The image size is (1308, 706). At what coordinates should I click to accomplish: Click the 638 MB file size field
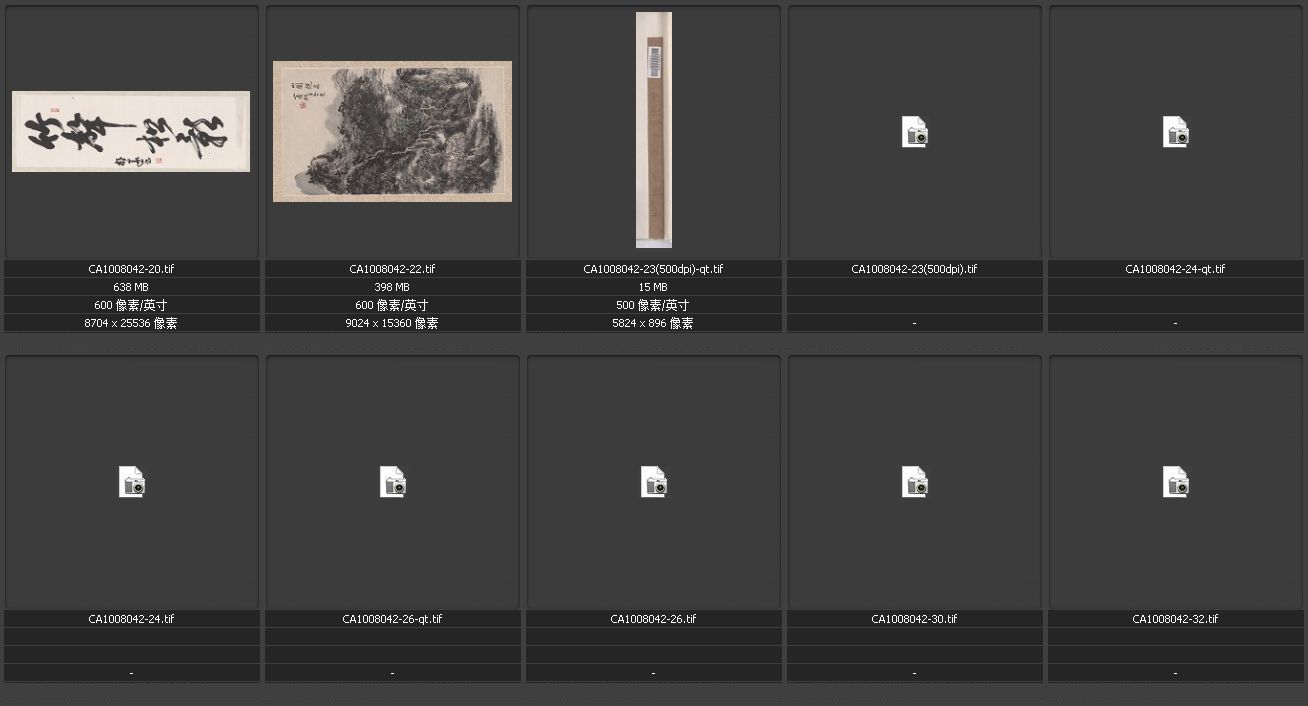[x=131, y=287]
